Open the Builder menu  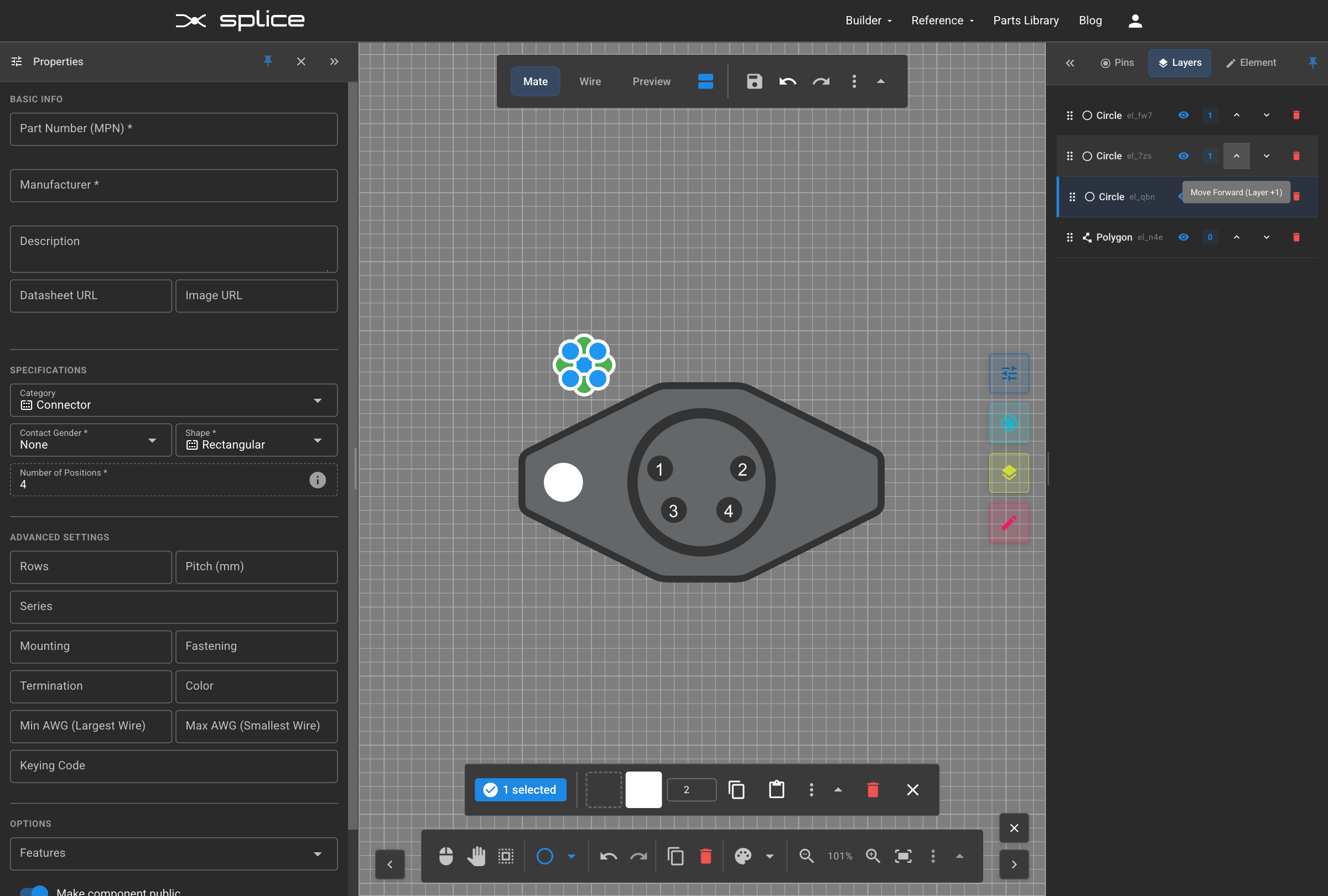(x=868, y=20)
